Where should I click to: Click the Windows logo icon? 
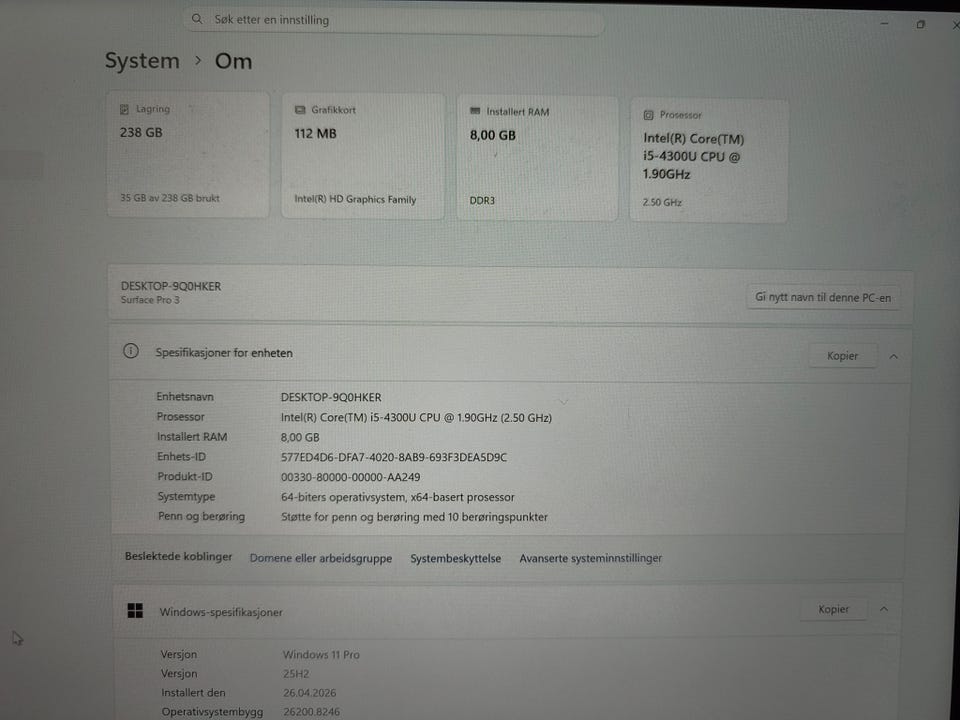[x=135, y=610]
